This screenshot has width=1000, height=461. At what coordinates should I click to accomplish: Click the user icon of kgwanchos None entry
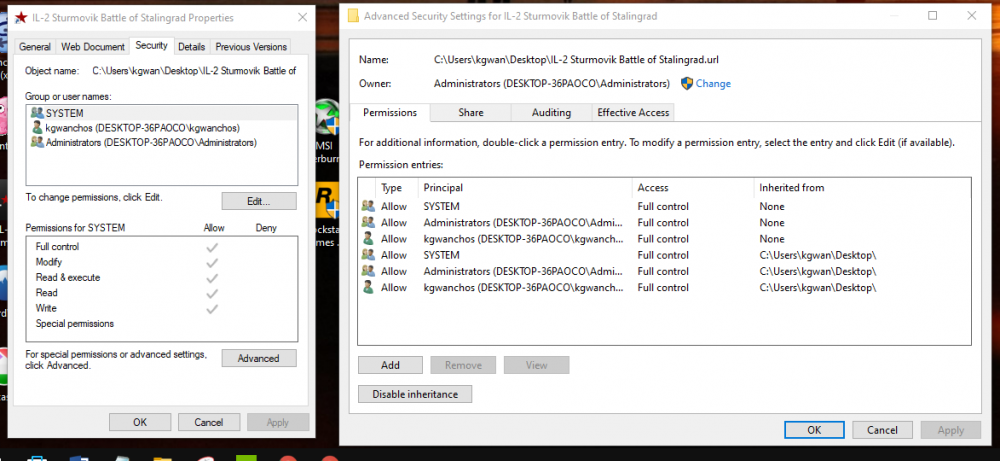point(368,238)
